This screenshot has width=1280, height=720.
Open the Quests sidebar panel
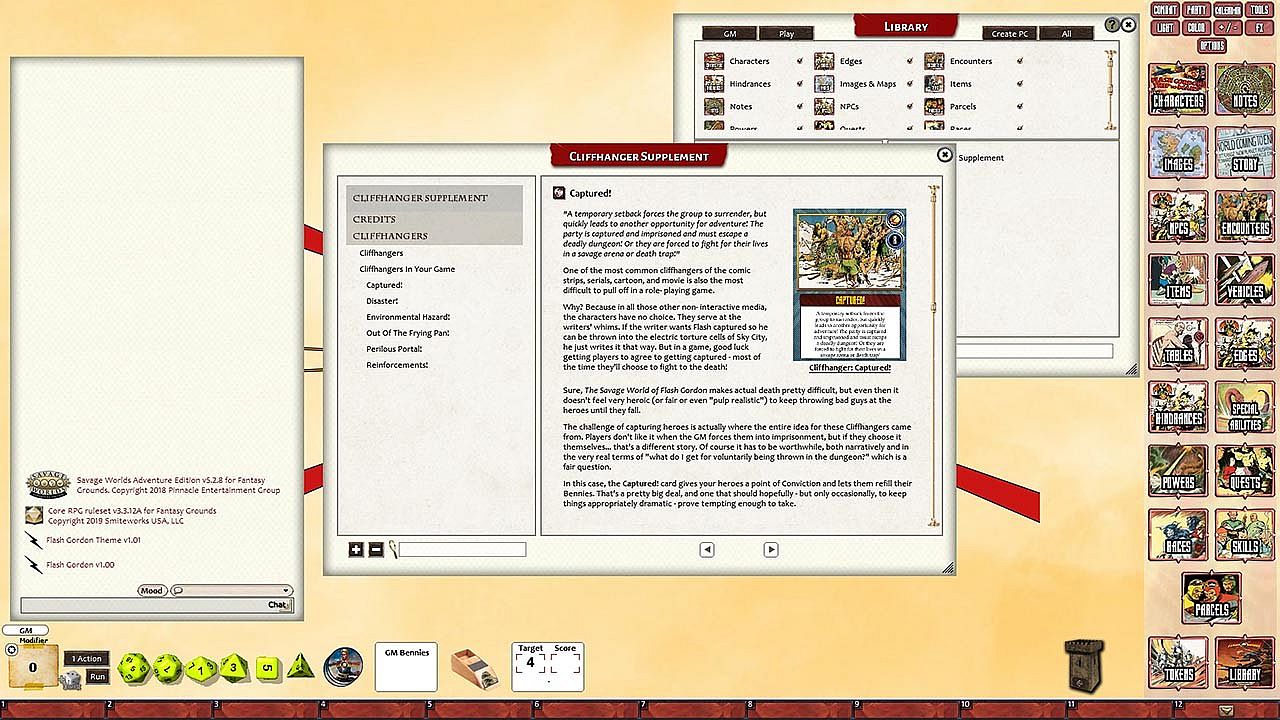tap(1244, 471)
